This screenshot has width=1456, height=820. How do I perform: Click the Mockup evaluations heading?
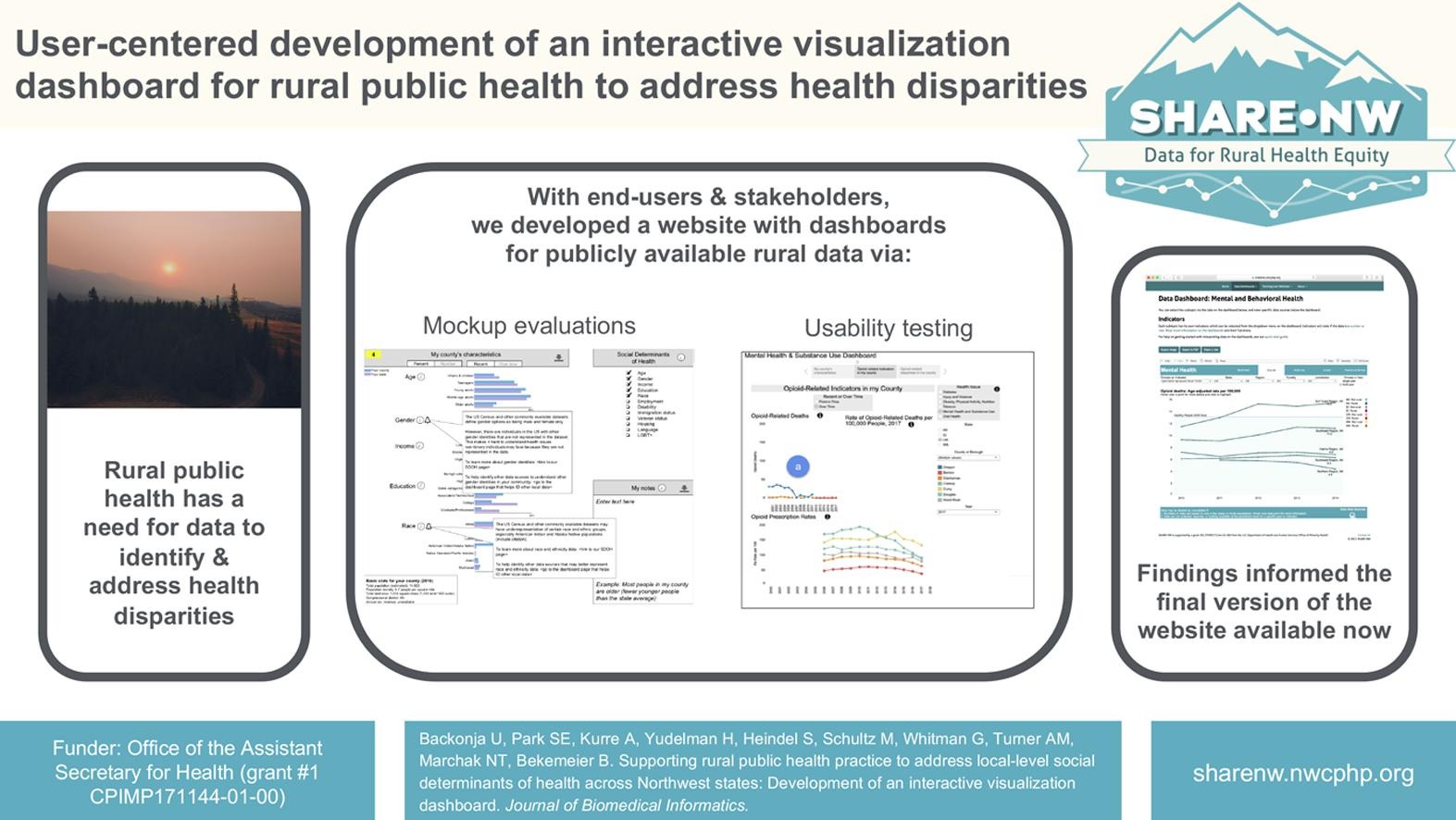pos(529,326)
